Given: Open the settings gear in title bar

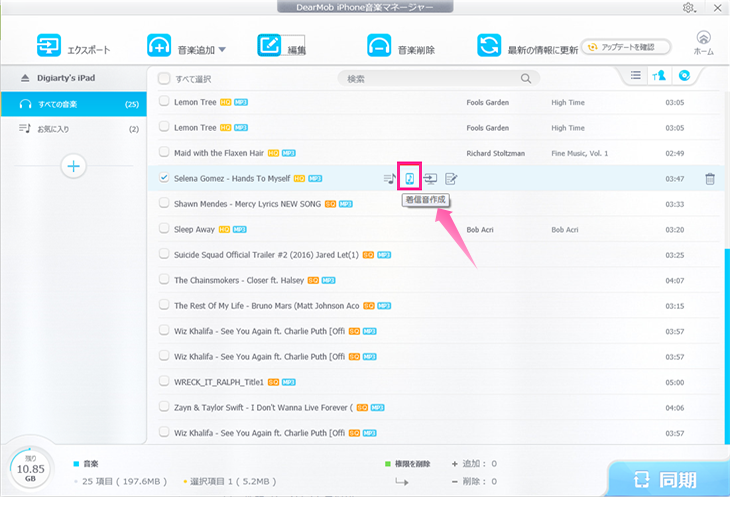Looking at the screenshot, I should pos(689,8).
